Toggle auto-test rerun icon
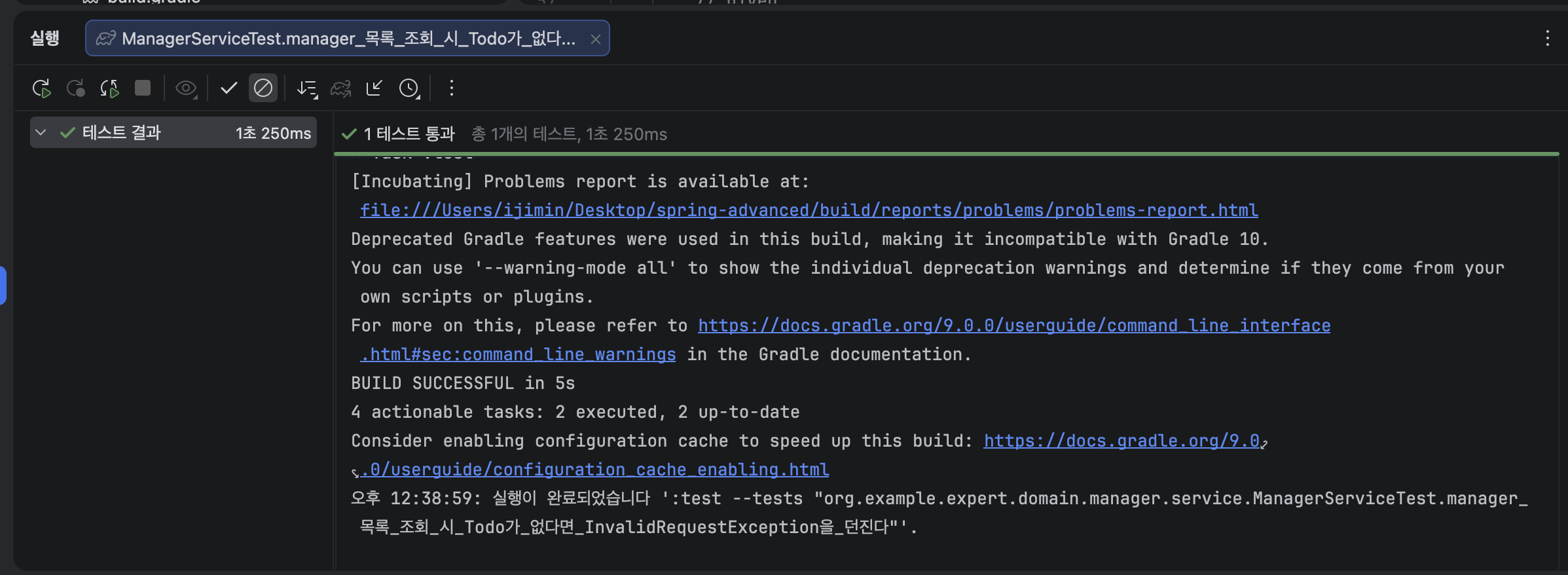Image resolution: width=1568 pixels, height=575 pixels. click(x=109, y=88)
